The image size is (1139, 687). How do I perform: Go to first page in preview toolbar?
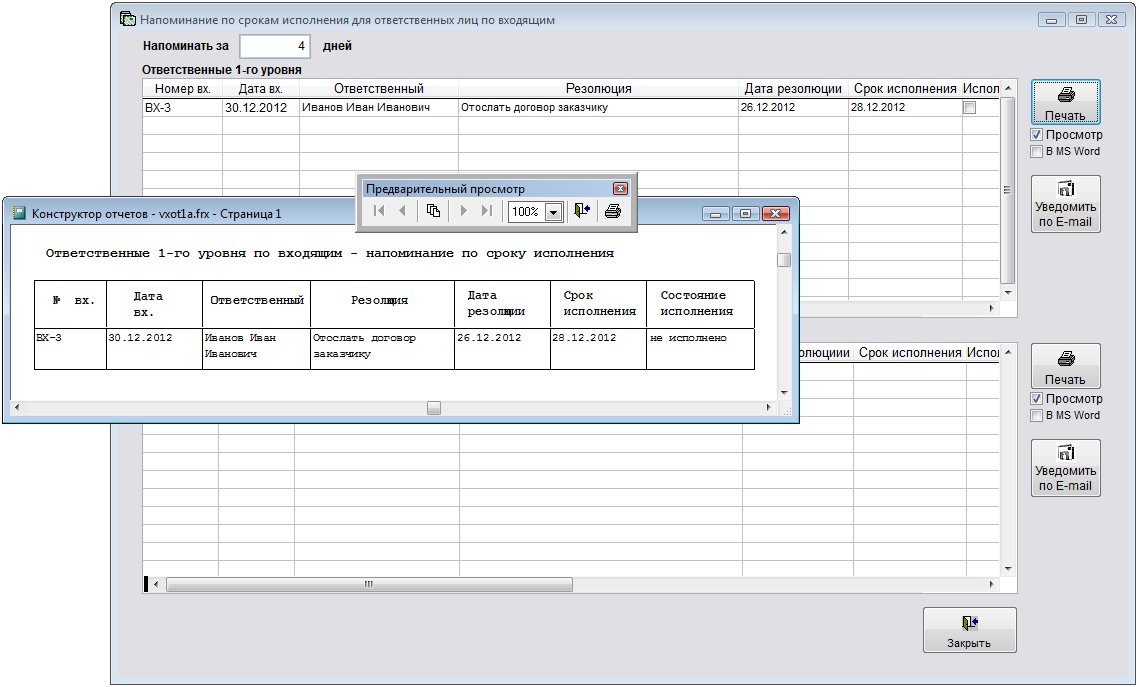pyautogui.click(x=379, y=211)
